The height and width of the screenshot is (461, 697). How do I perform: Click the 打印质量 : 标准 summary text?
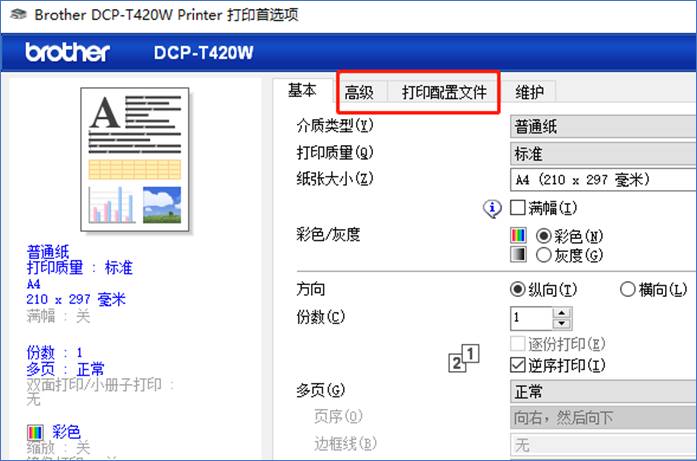pos(80,268)
